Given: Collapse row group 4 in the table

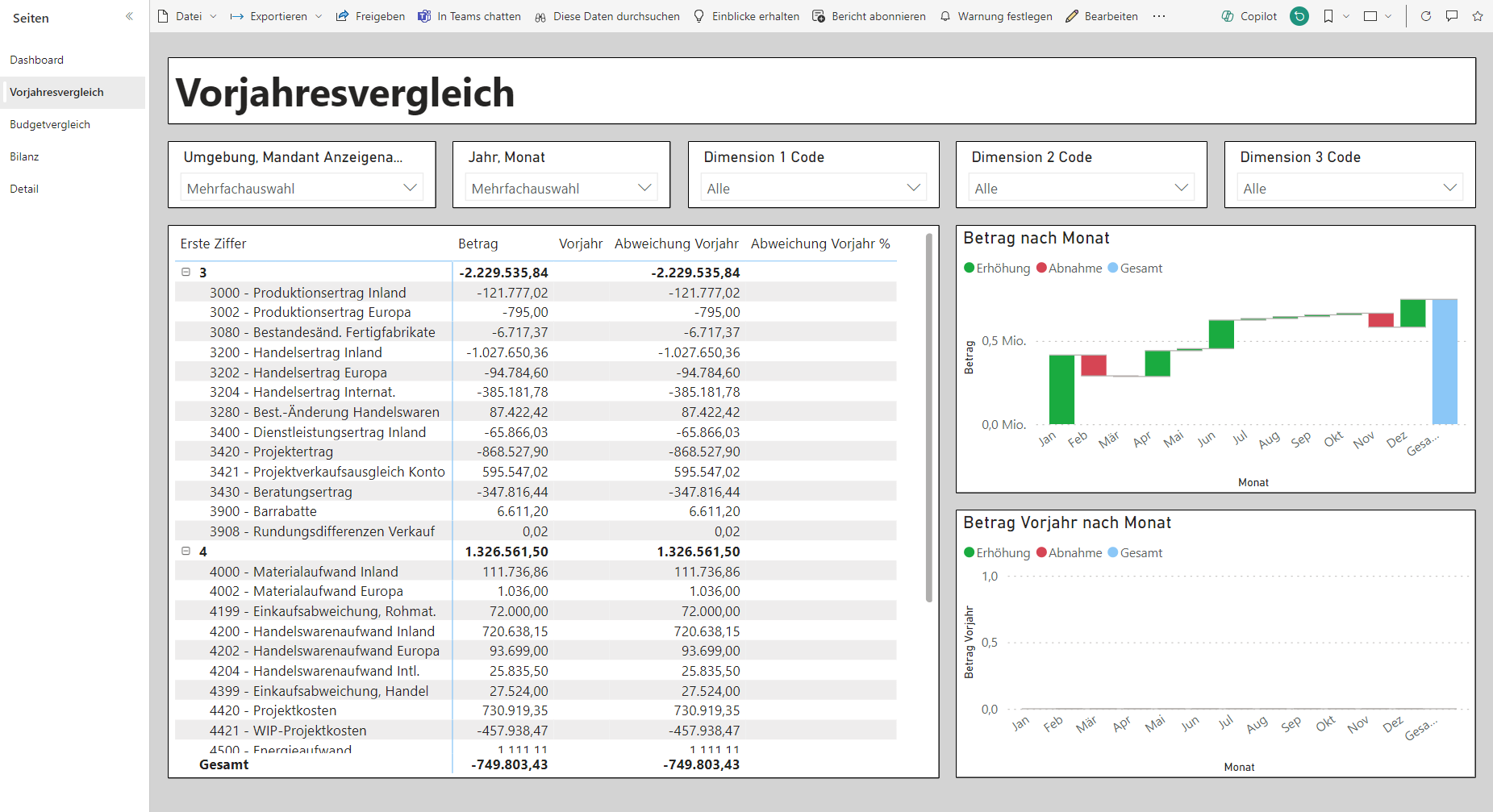Looking at the screenshot, I should (x=186, y=552).
